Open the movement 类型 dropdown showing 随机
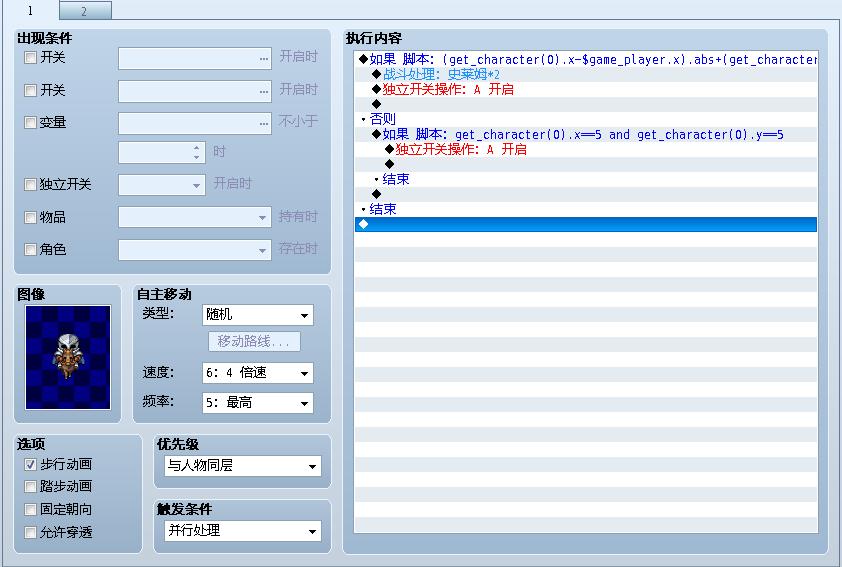 click(x=258, y=315)
